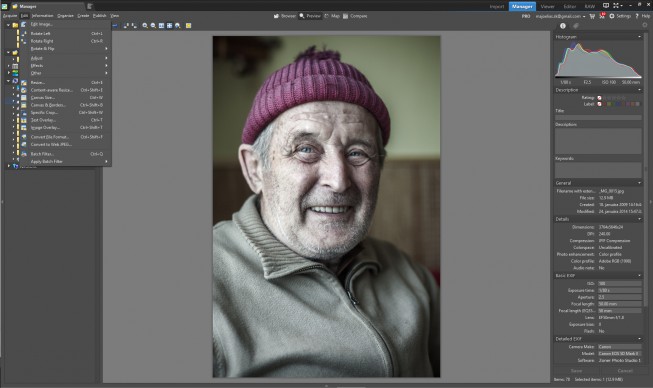Choose Image Overlay menu entry
Screen dimensions: 653x388
(x=66, y=127)
